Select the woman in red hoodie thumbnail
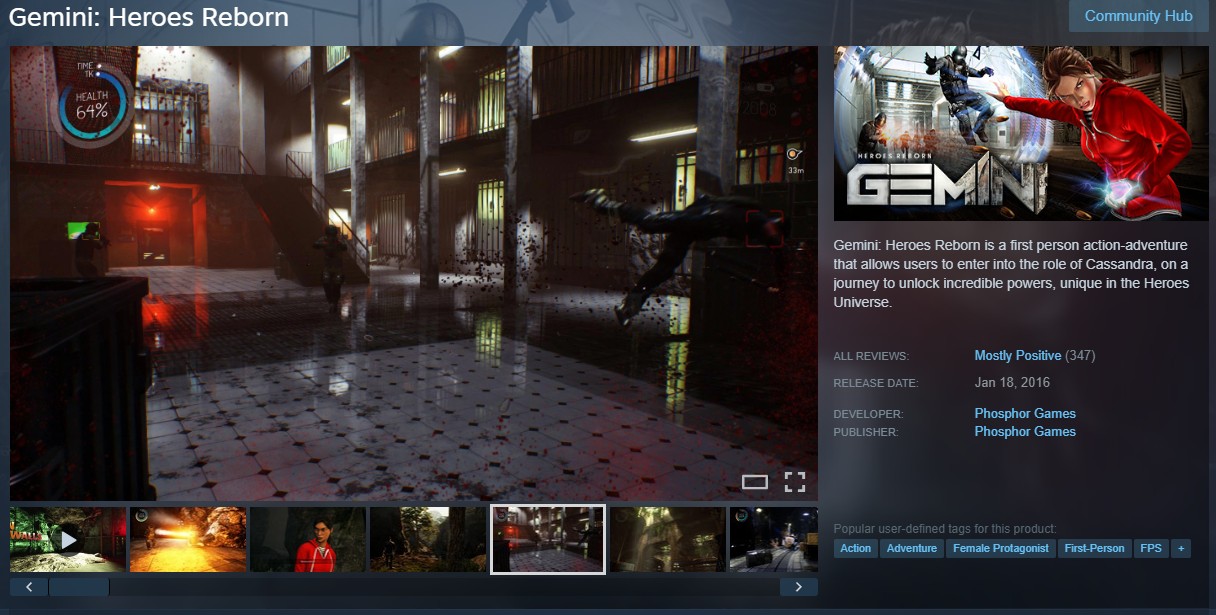This screenshot has height=615, width=1216. 308,540
